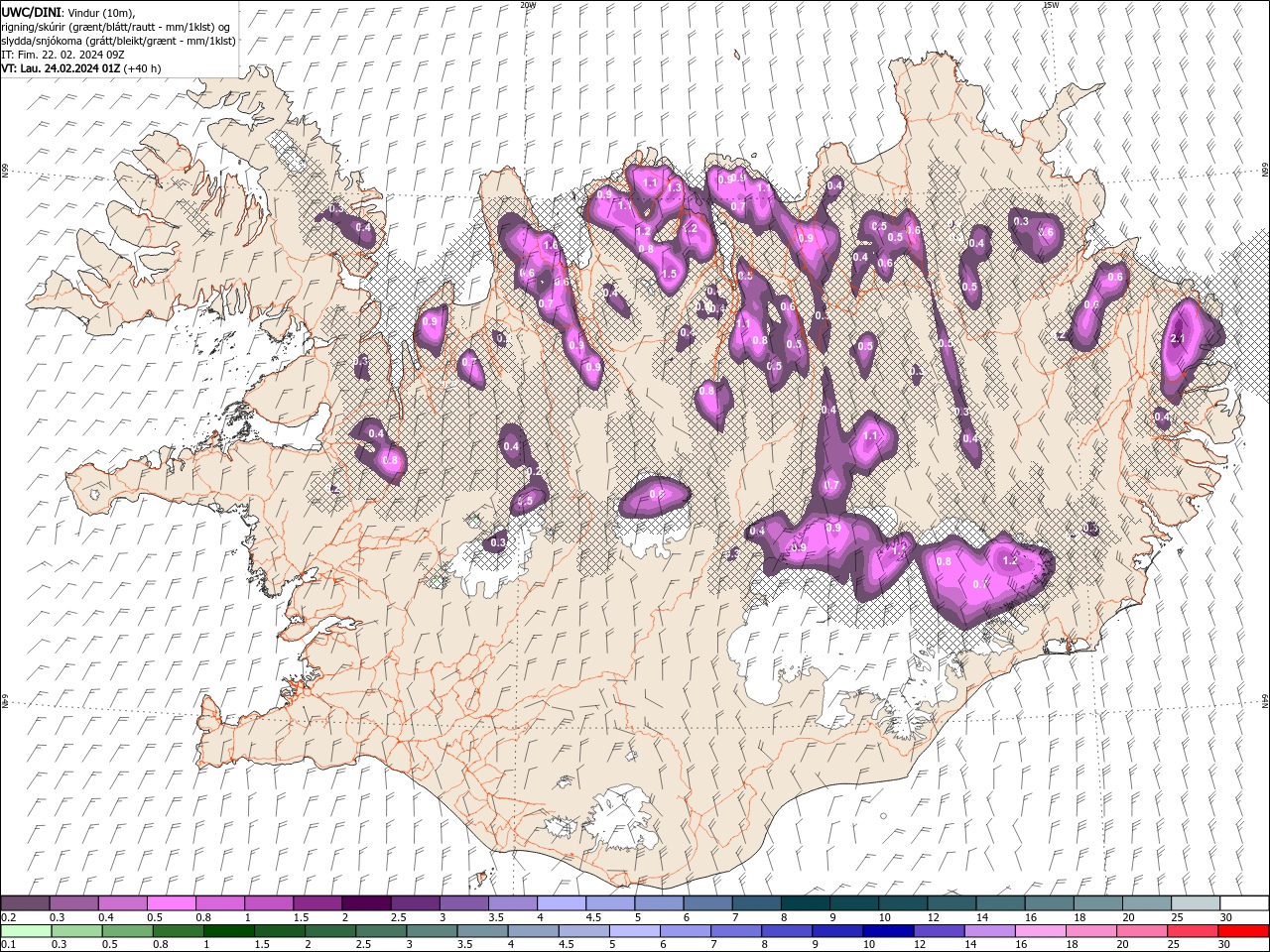Select the lower swatch starting at 12
Screen dimensions: 1270x952
tap(938, 931)
